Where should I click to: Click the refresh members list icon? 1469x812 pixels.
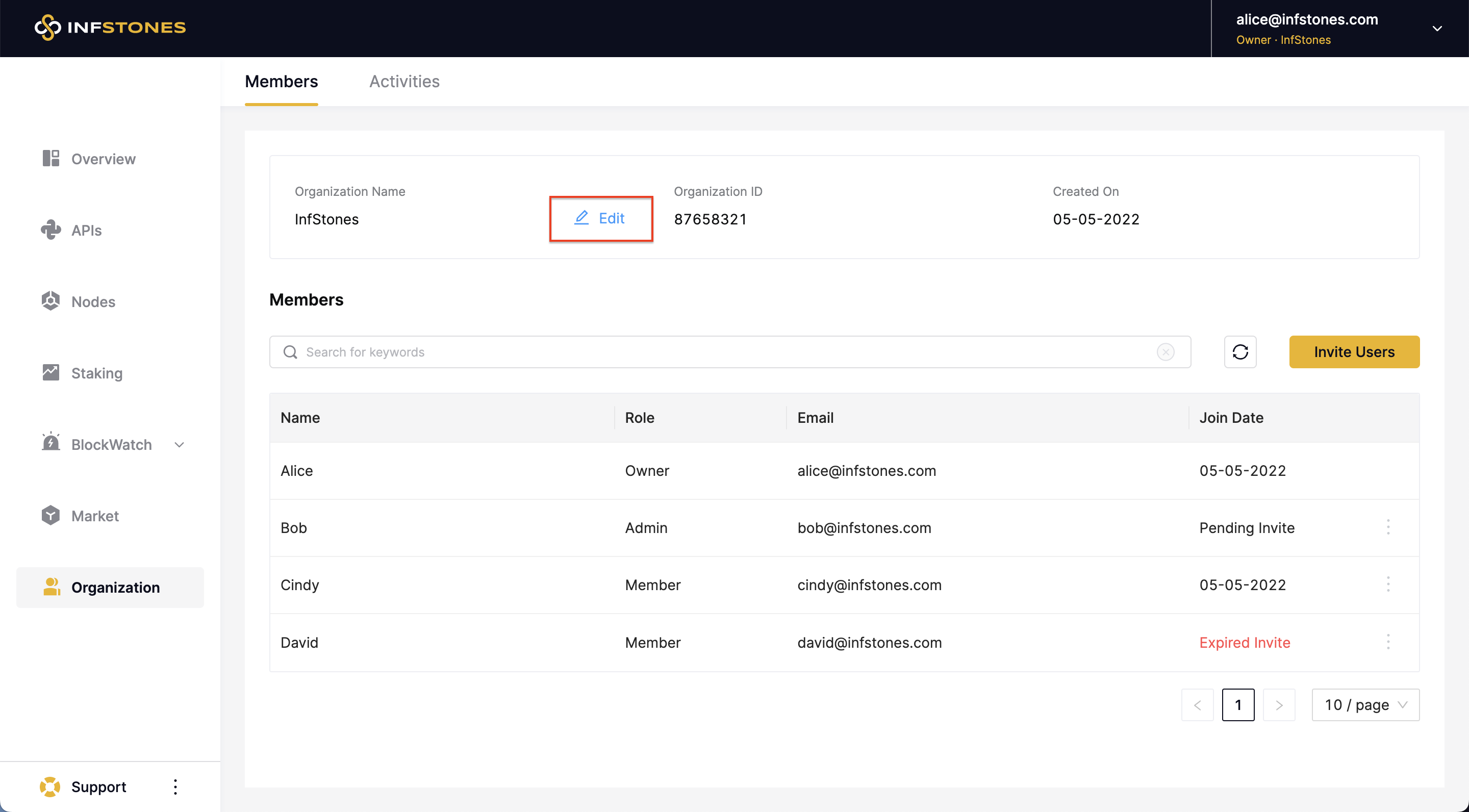1240,352
